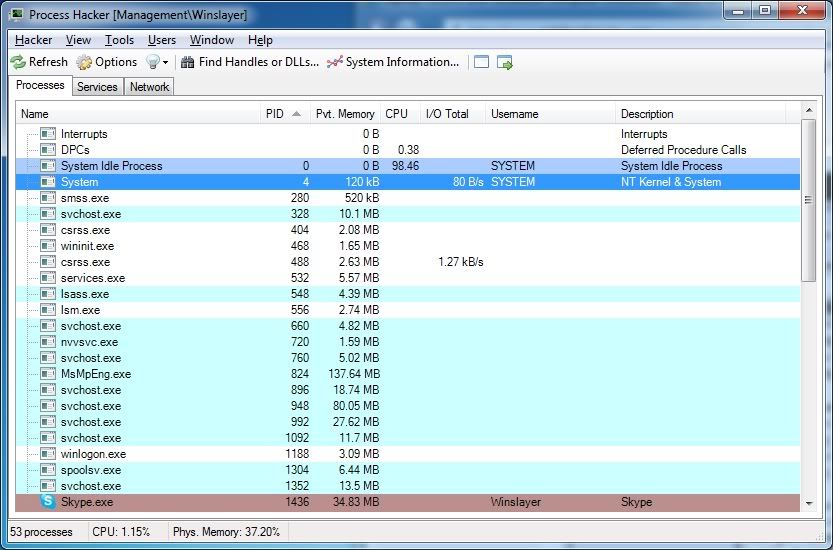The image size is (833, 550).
Task: Click the NT Kernel & System description
Action: (671, 182)
